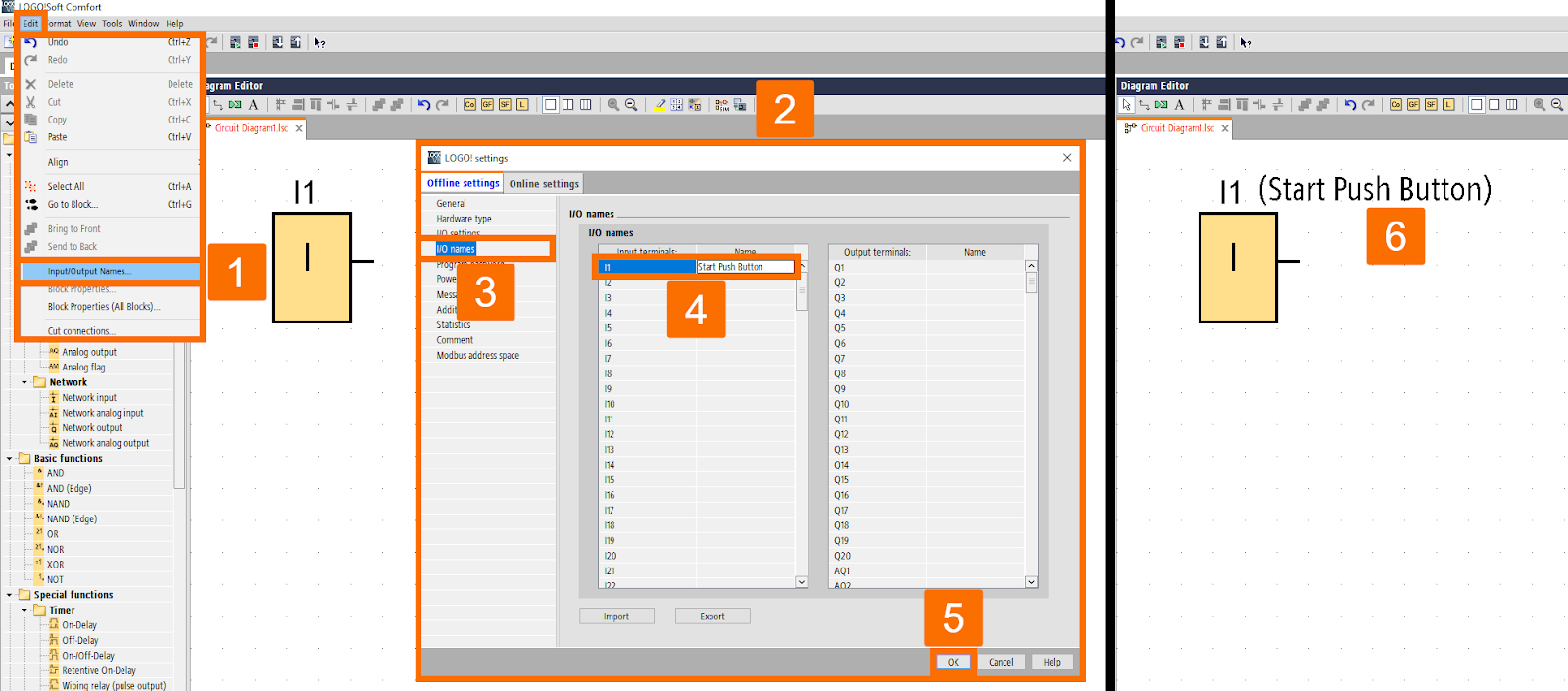The height and width of the screenshot is (691, 1568).
Task: Click PC to LOGO download icon, left window
Action: click(277, 42)
